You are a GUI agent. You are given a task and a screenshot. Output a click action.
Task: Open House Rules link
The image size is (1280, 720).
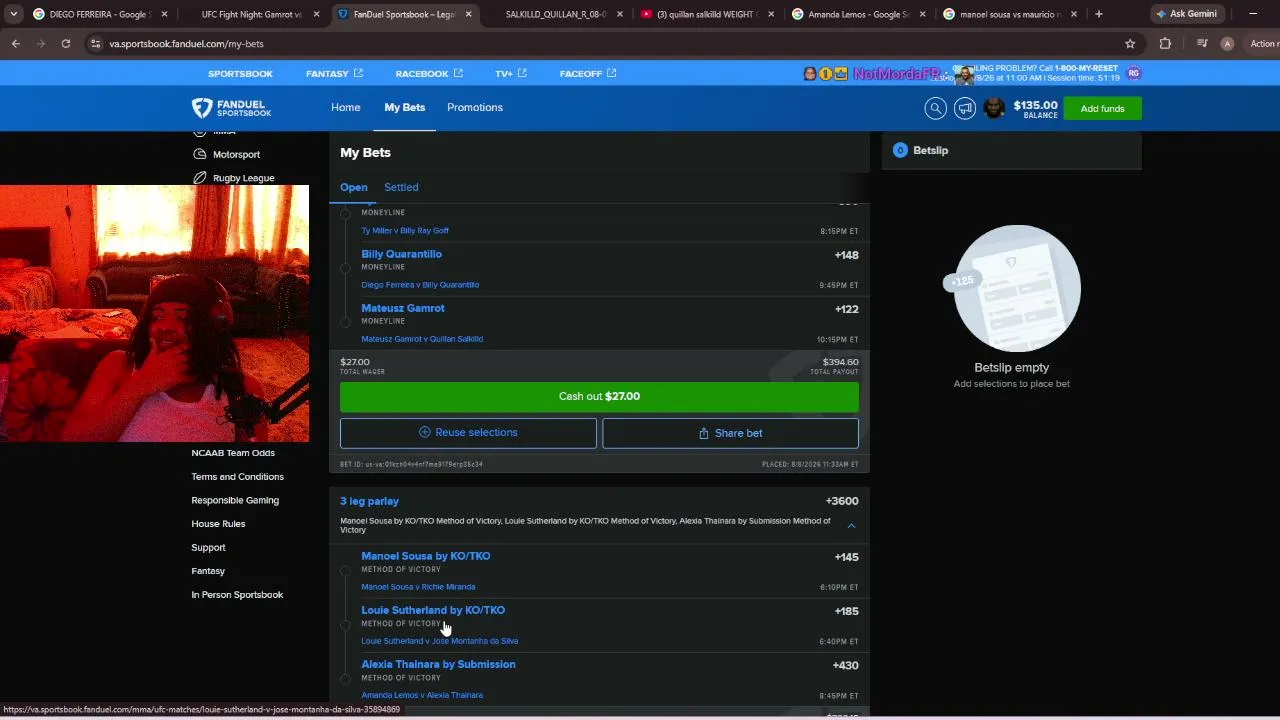coord(218,524)
